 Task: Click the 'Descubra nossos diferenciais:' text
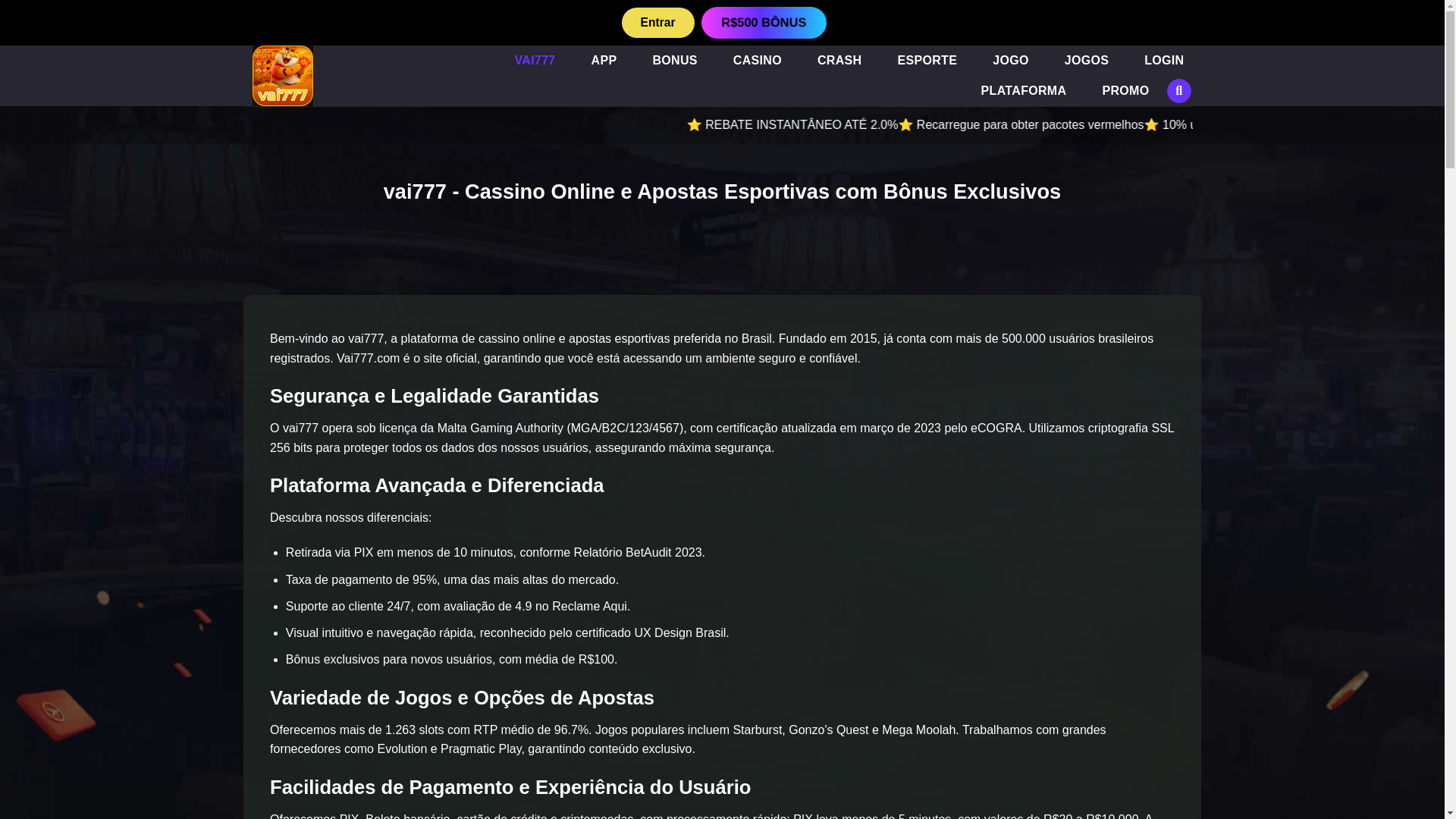(x=350, y=518)
